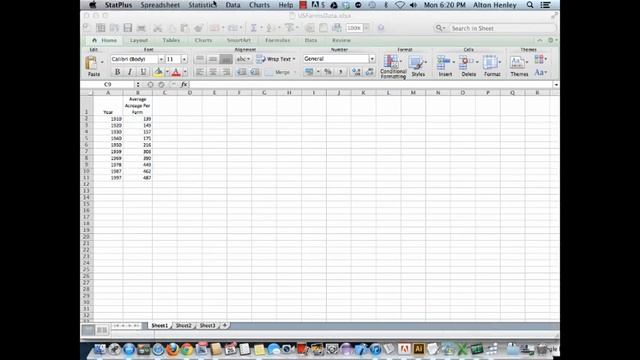The height and width of the screenshot is (360, 640).
Task: Open the font size 11 dropdown
Action: pyautogui.click(x=184, y=59)
